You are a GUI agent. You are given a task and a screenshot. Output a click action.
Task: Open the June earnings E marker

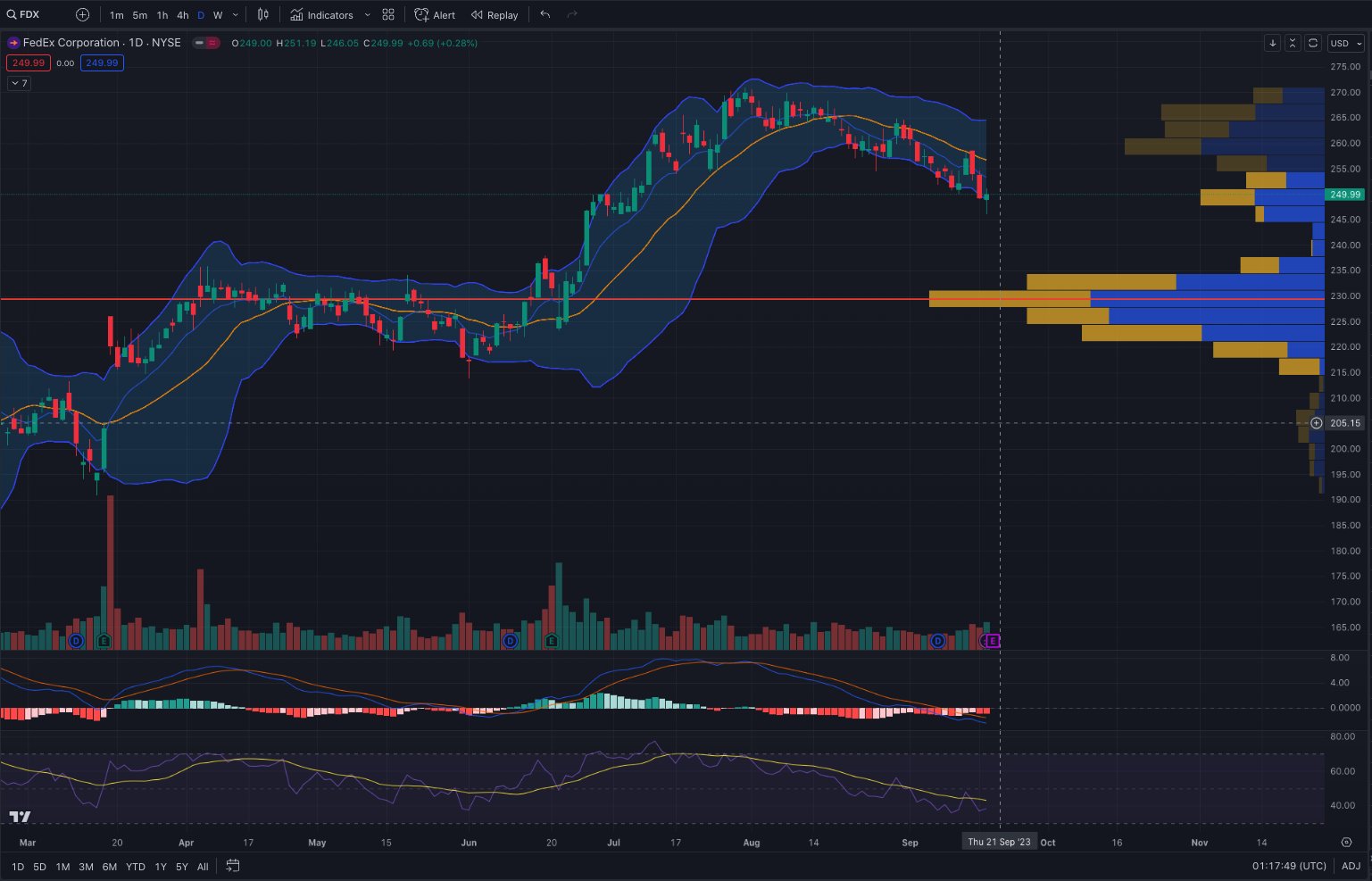pyautogui.click(x=552, y=641)
